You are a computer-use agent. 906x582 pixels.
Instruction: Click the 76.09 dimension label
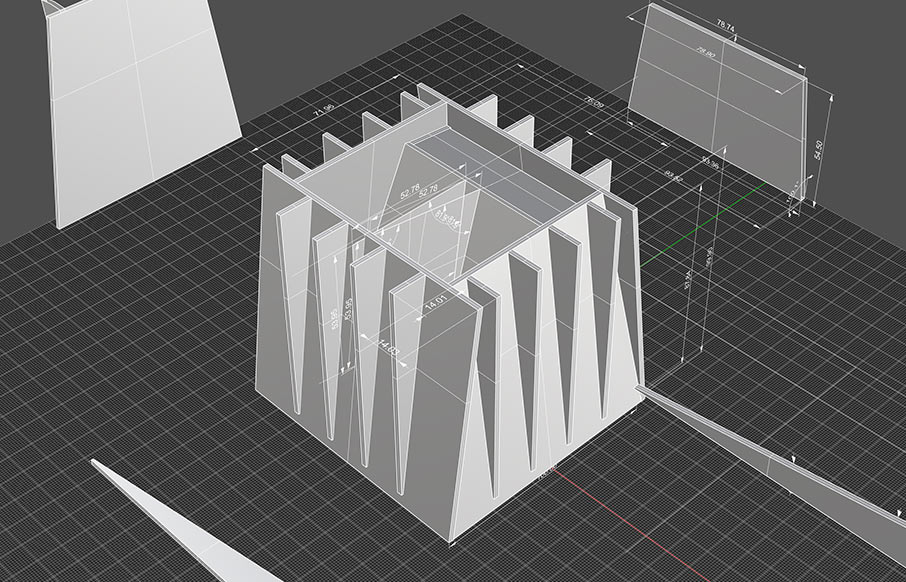click(593, 102)
